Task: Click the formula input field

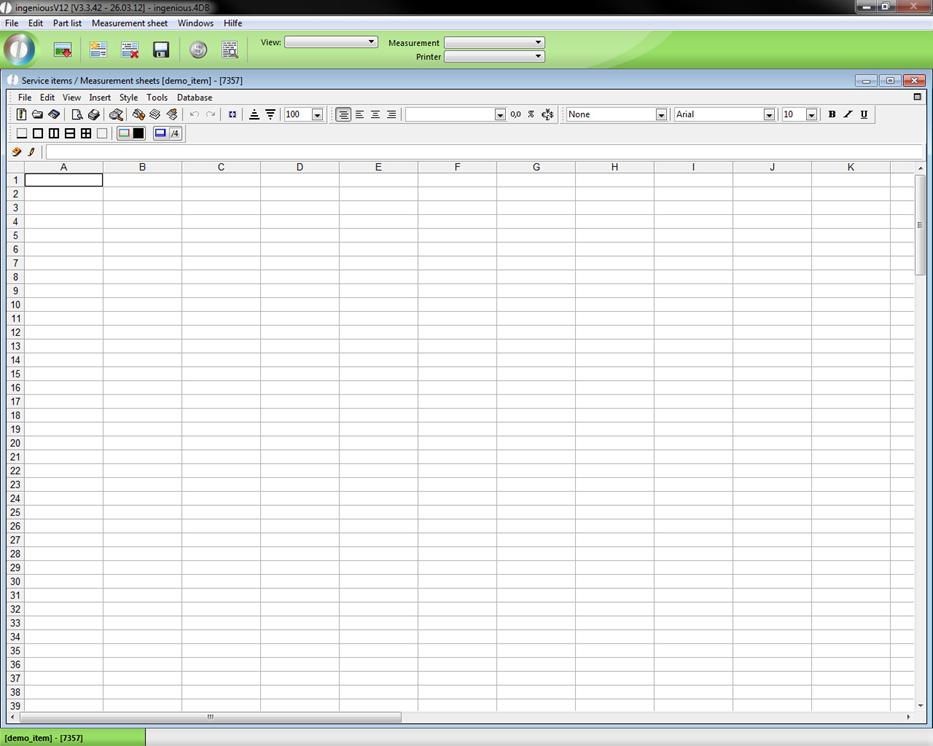Action: pos(480,152)
